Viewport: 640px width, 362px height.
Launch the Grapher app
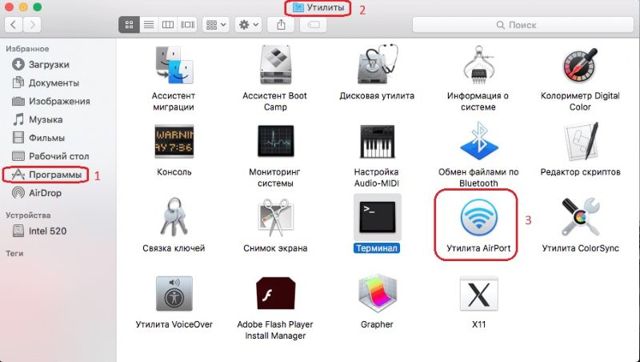click(377, 293)
